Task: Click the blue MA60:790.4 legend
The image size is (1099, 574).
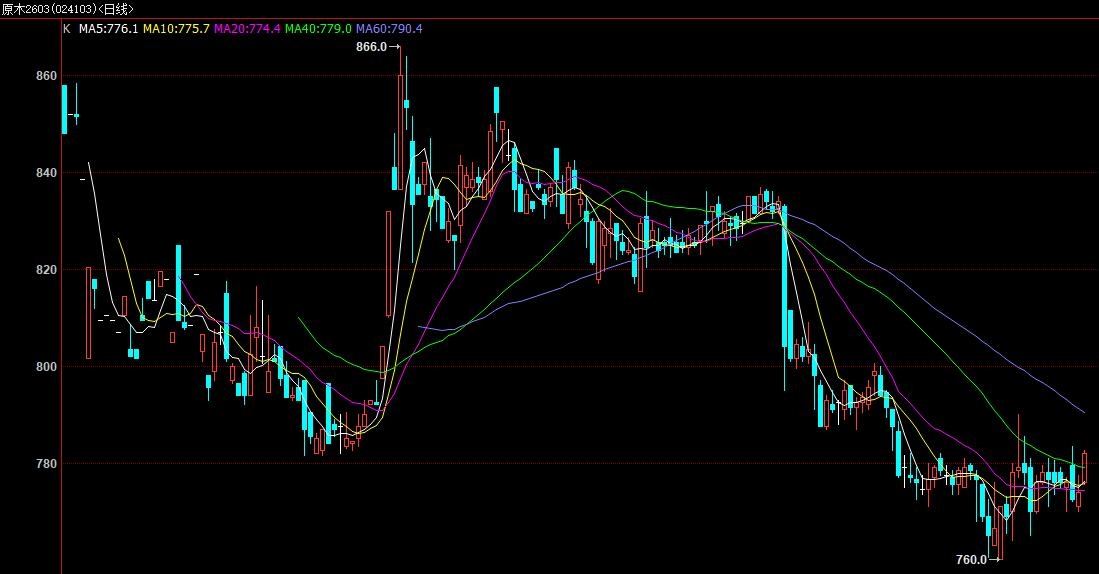Action: click(389, 29)
